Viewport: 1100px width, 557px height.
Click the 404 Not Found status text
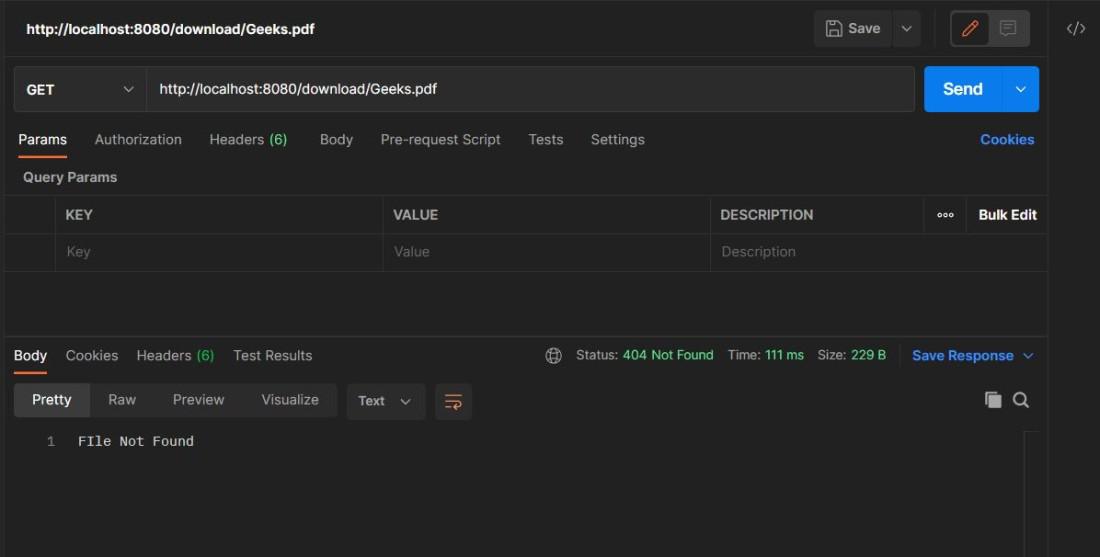[668, 355]
